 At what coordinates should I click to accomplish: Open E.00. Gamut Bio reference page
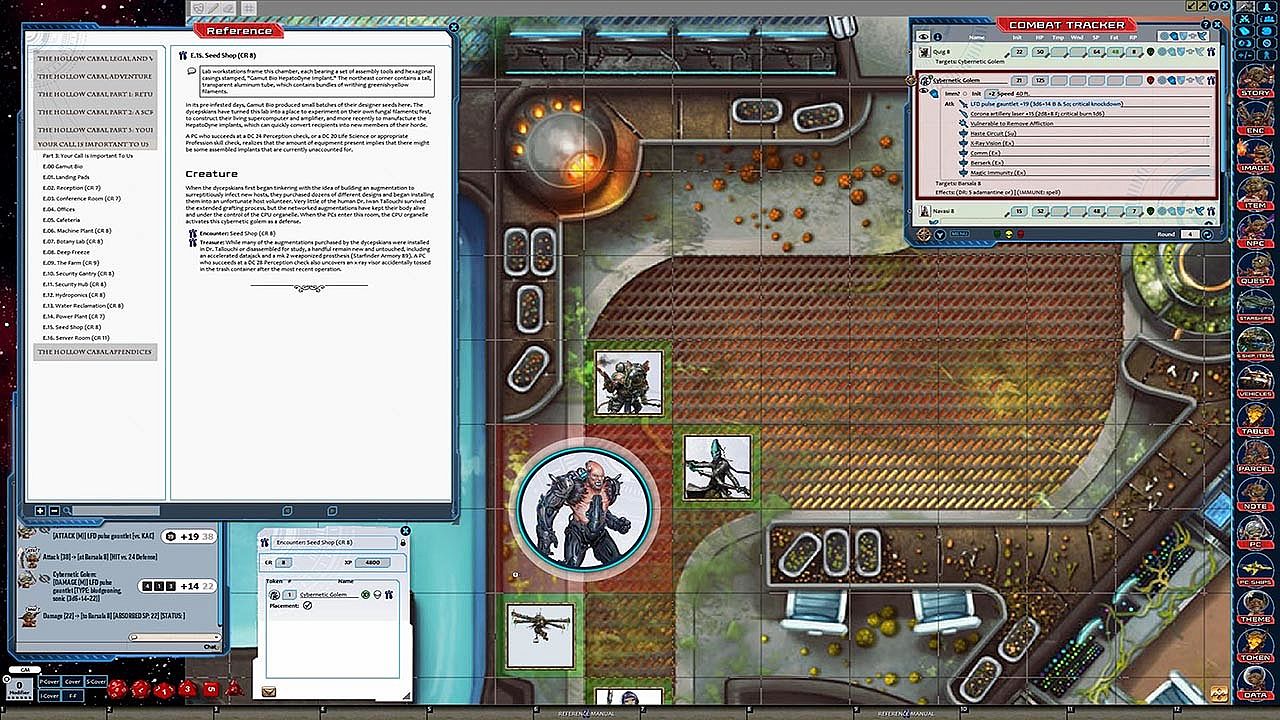click(x=63, y=166)
